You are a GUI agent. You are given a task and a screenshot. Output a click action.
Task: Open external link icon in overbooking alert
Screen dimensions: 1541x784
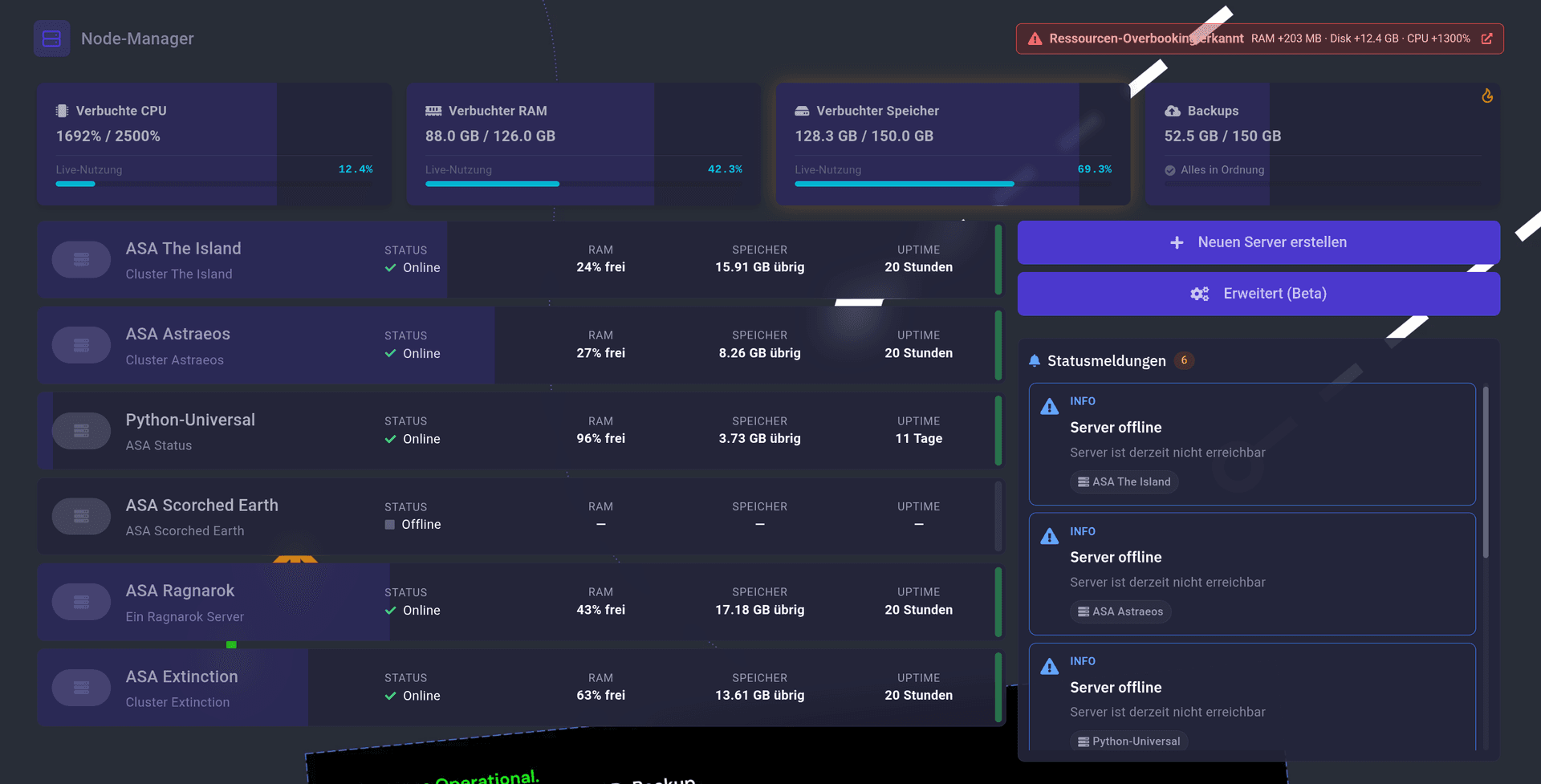click(x=1486, y=39)
